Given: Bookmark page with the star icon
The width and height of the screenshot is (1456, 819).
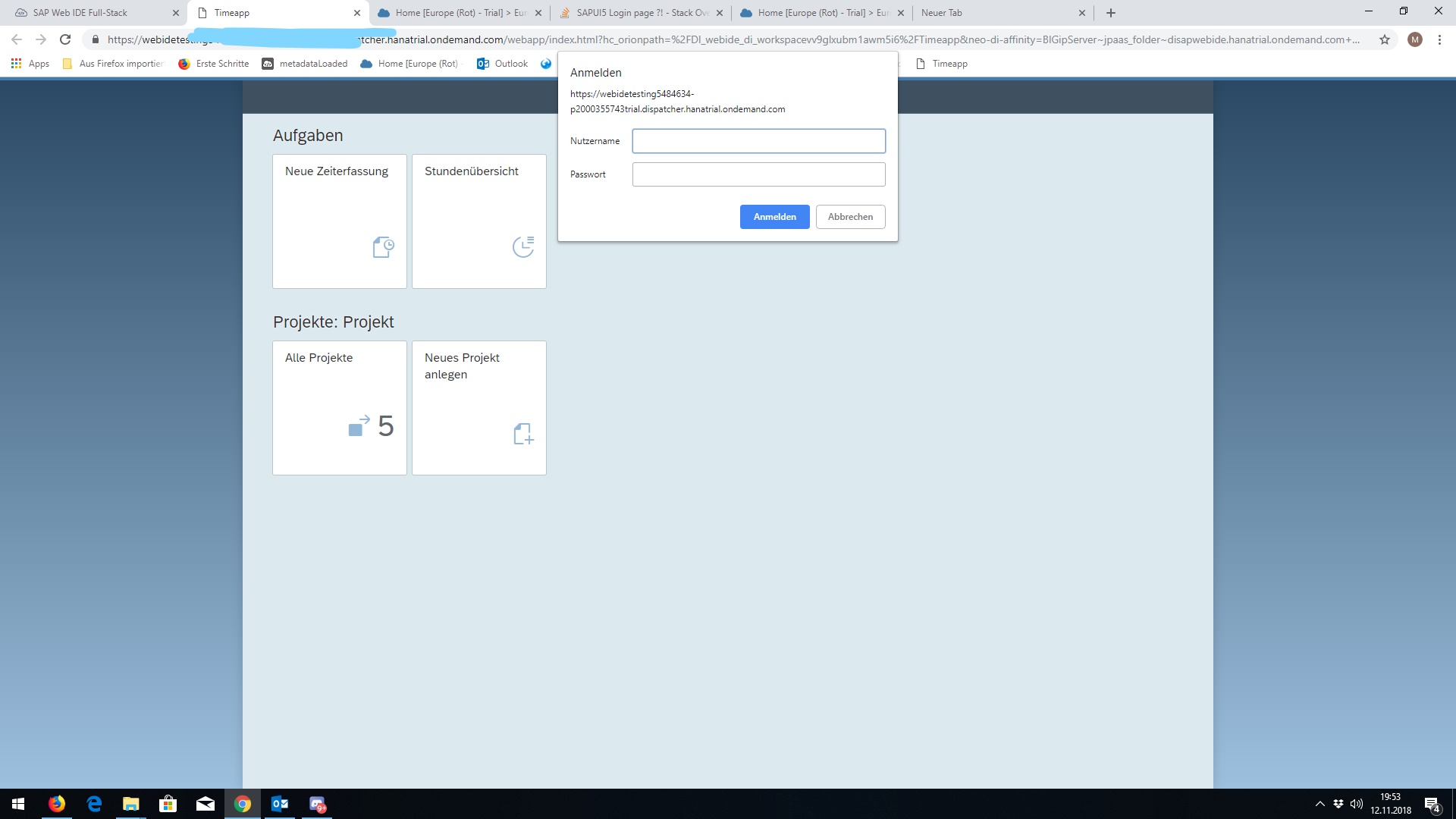Looking at the screenshot, I should coord(1385,39).
